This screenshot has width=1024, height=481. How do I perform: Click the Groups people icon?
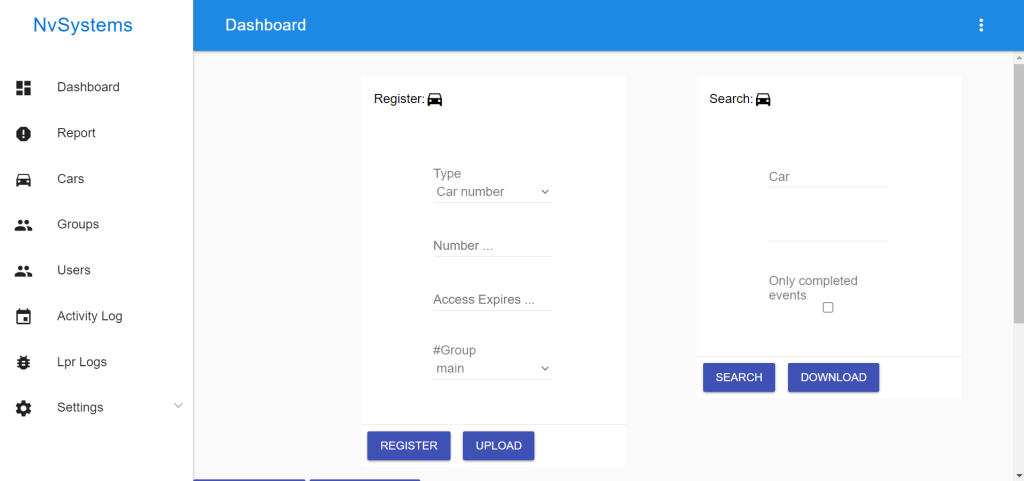[x=24, y=225]
